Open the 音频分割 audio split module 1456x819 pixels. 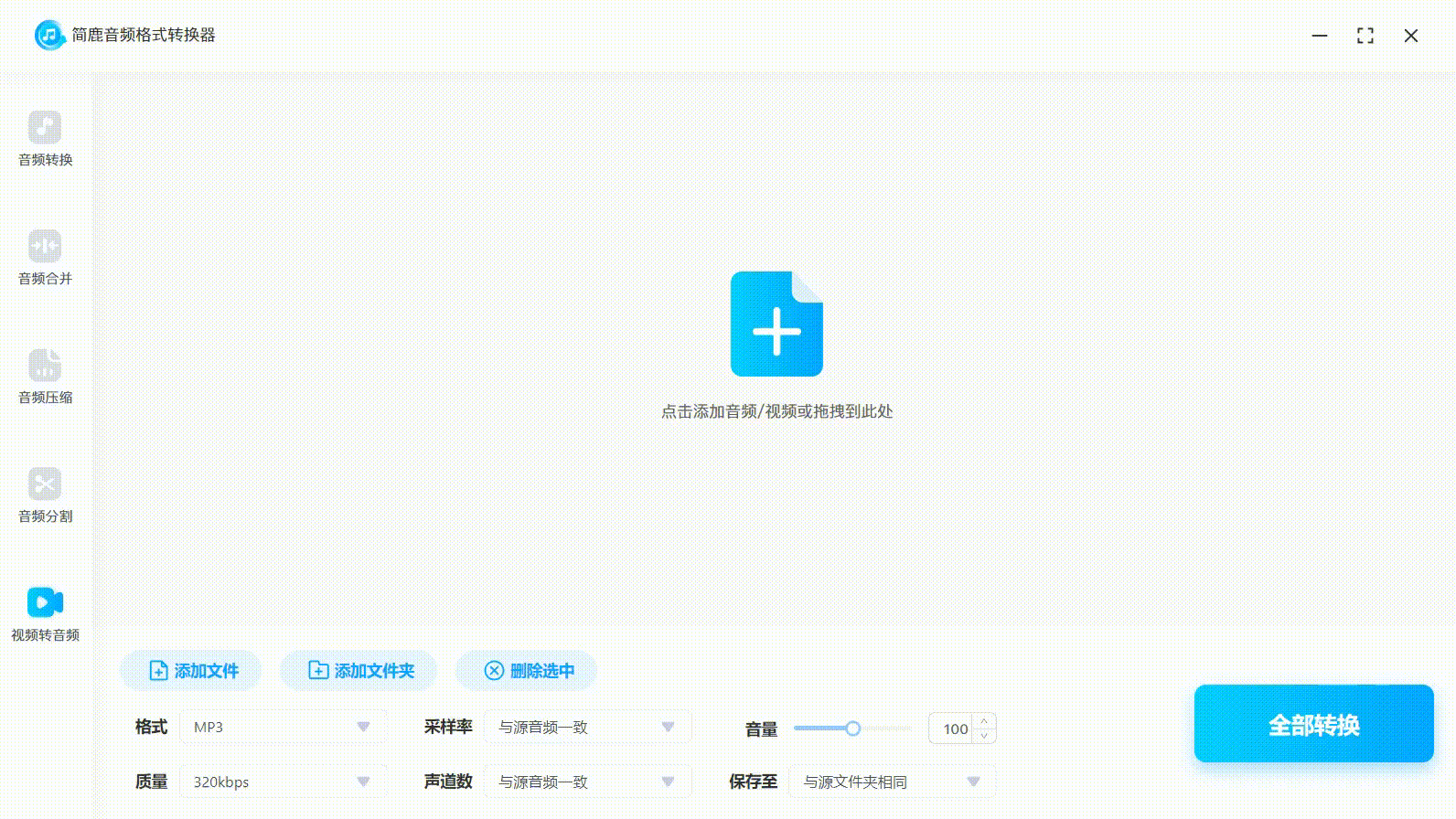45,495
